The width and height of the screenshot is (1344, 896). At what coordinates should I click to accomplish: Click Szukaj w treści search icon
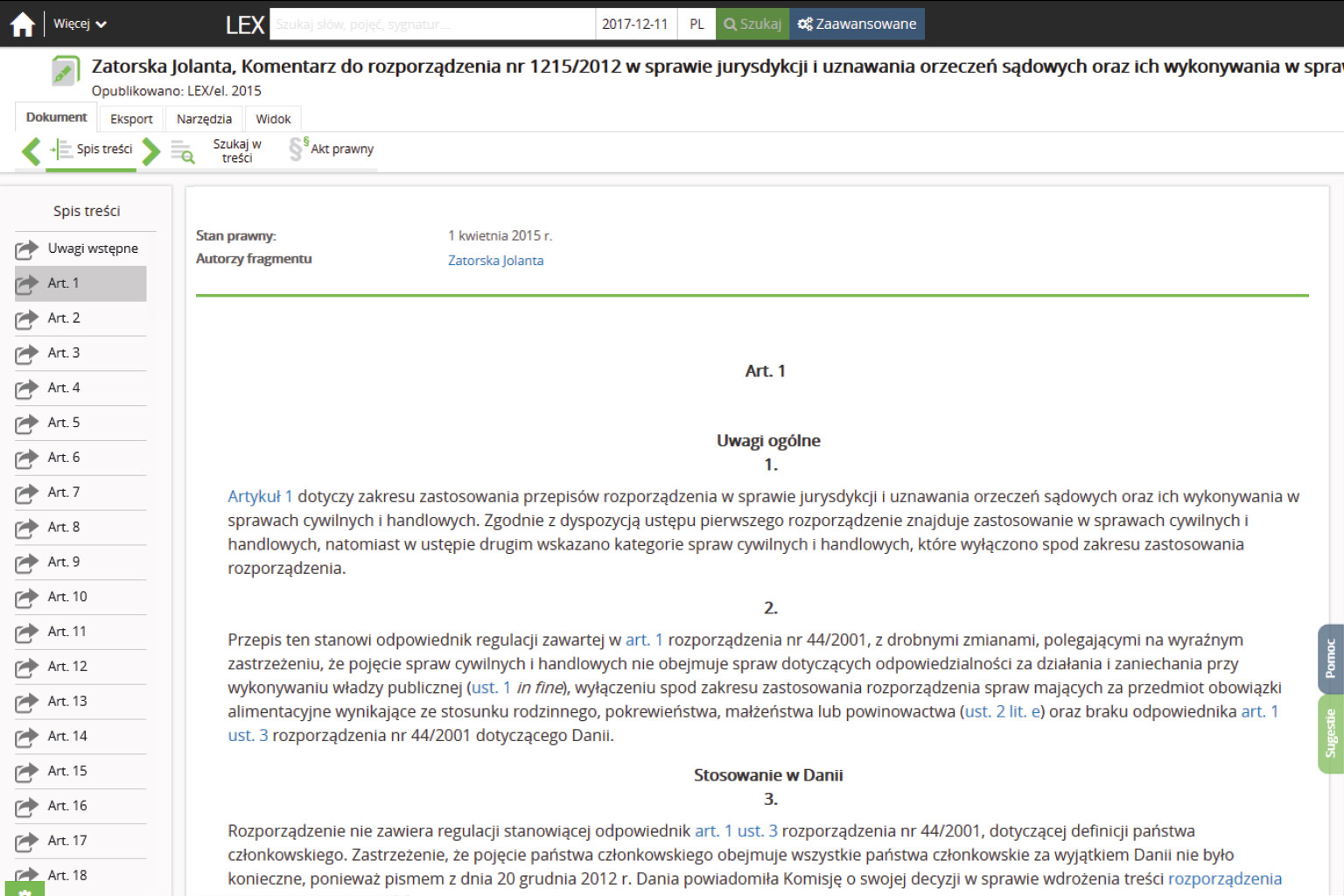pyautogui.click(x=182, y=151)
